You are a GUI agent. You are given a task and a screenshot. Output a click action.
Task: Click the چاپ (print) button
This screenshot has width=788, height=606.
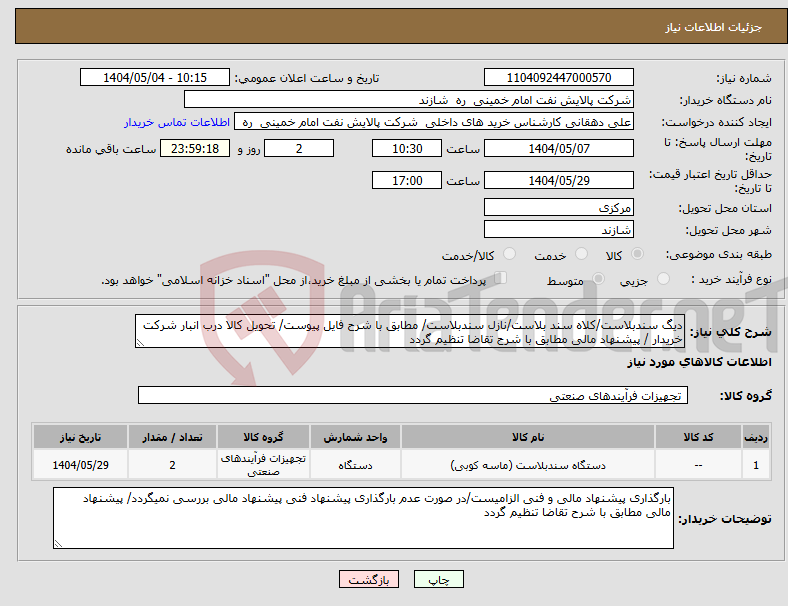438,579
